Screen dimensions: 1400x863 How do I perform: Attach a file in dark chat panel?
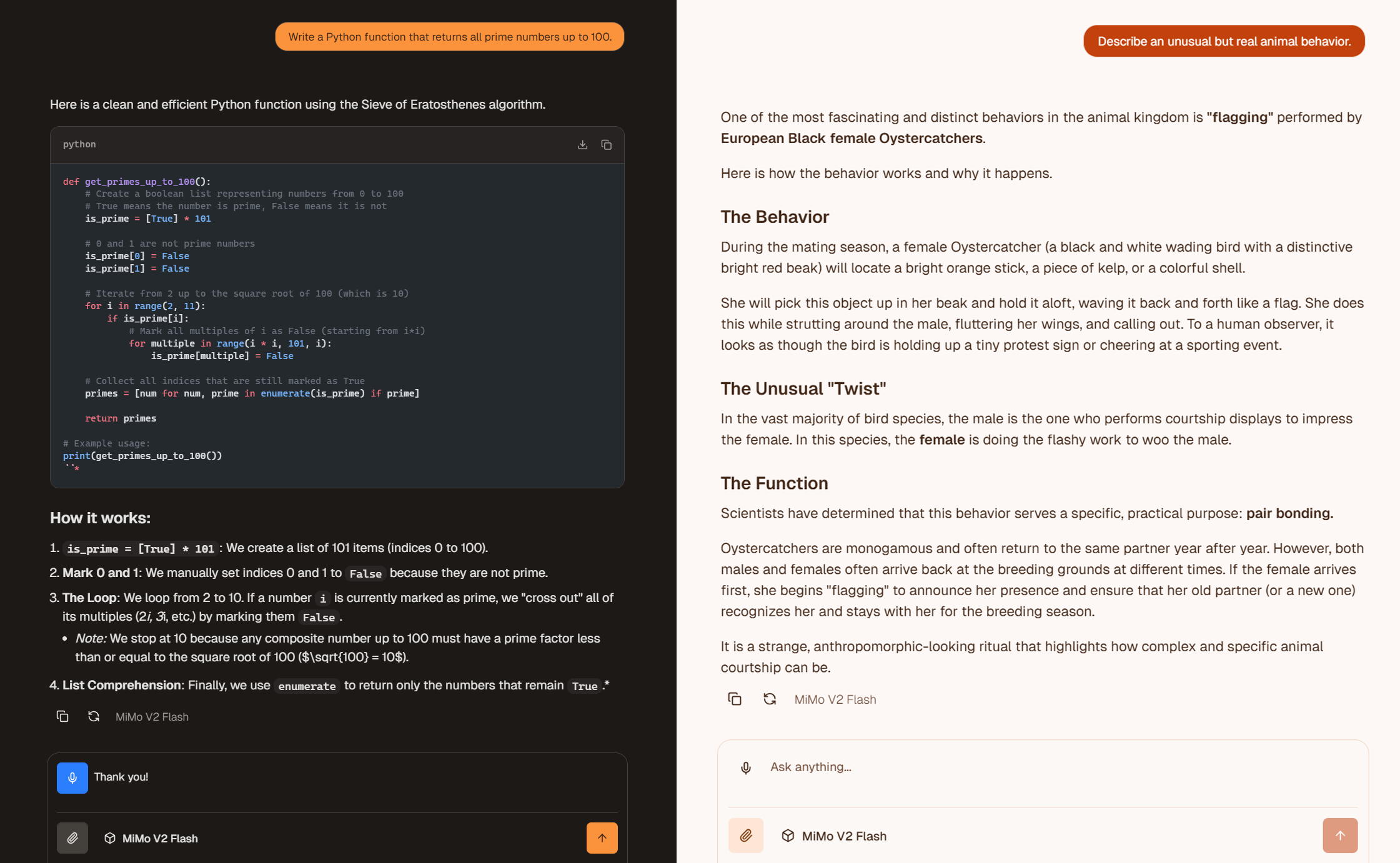(72, 838)
